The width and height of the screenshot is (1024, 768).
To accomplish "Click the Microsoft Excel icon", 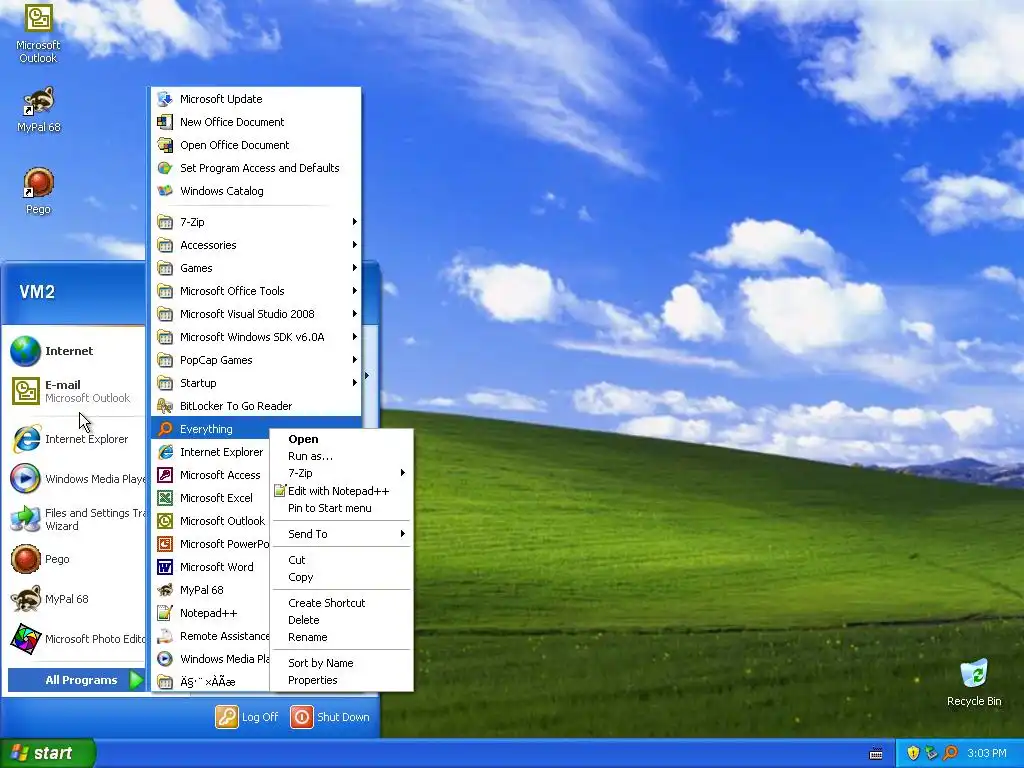I will pyautogui.click(x=165, y=498).
